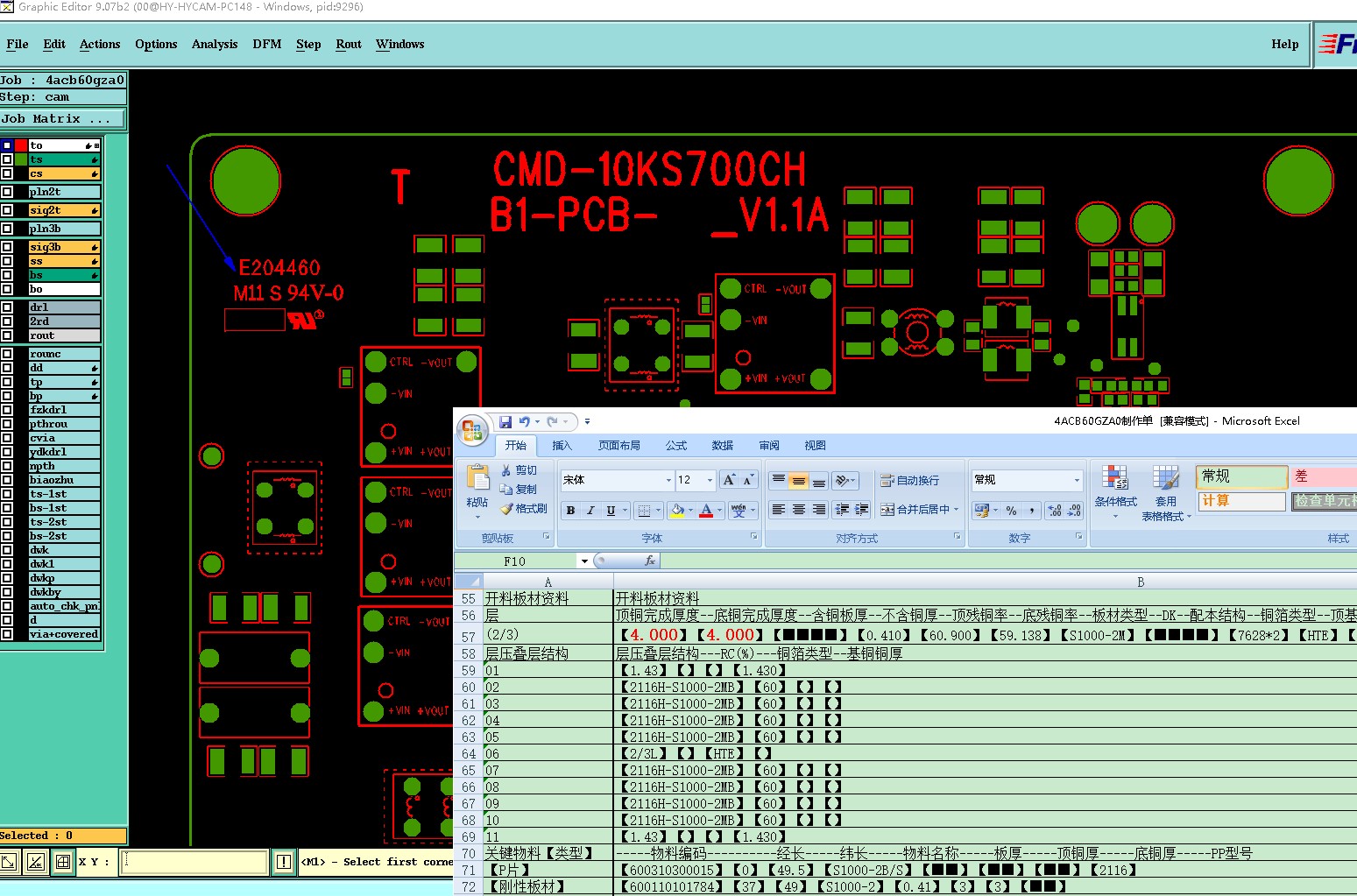Screen dimensions: 1357x896
Task: Click the Increase Font Size icon
Action: click(x=729, y=480)
